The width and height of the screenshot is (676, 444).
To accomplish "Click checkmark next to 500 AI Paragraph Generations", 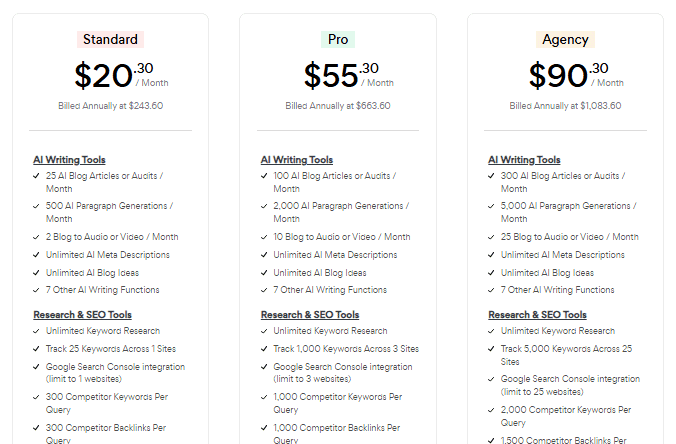I will [37, 206].
